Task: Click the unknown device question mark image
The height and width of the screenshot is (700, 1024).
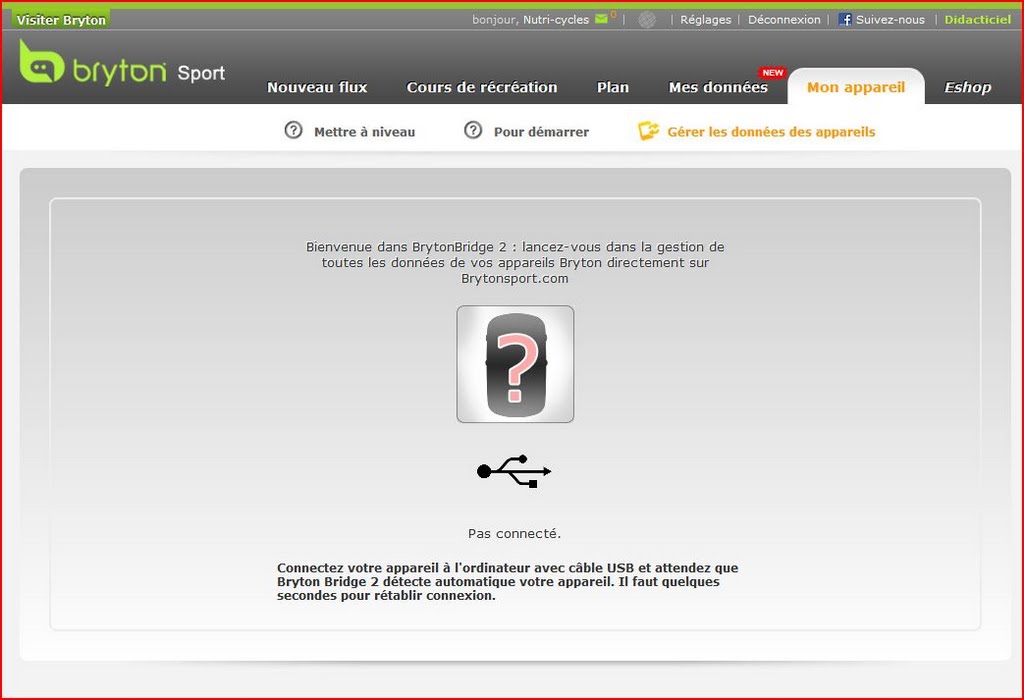Action: (x=515, y=364)
